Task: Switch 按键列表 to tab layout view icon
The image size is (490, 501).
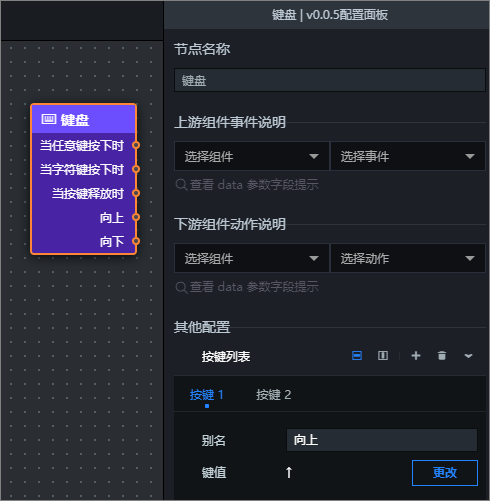Action: tap(357, 356)
